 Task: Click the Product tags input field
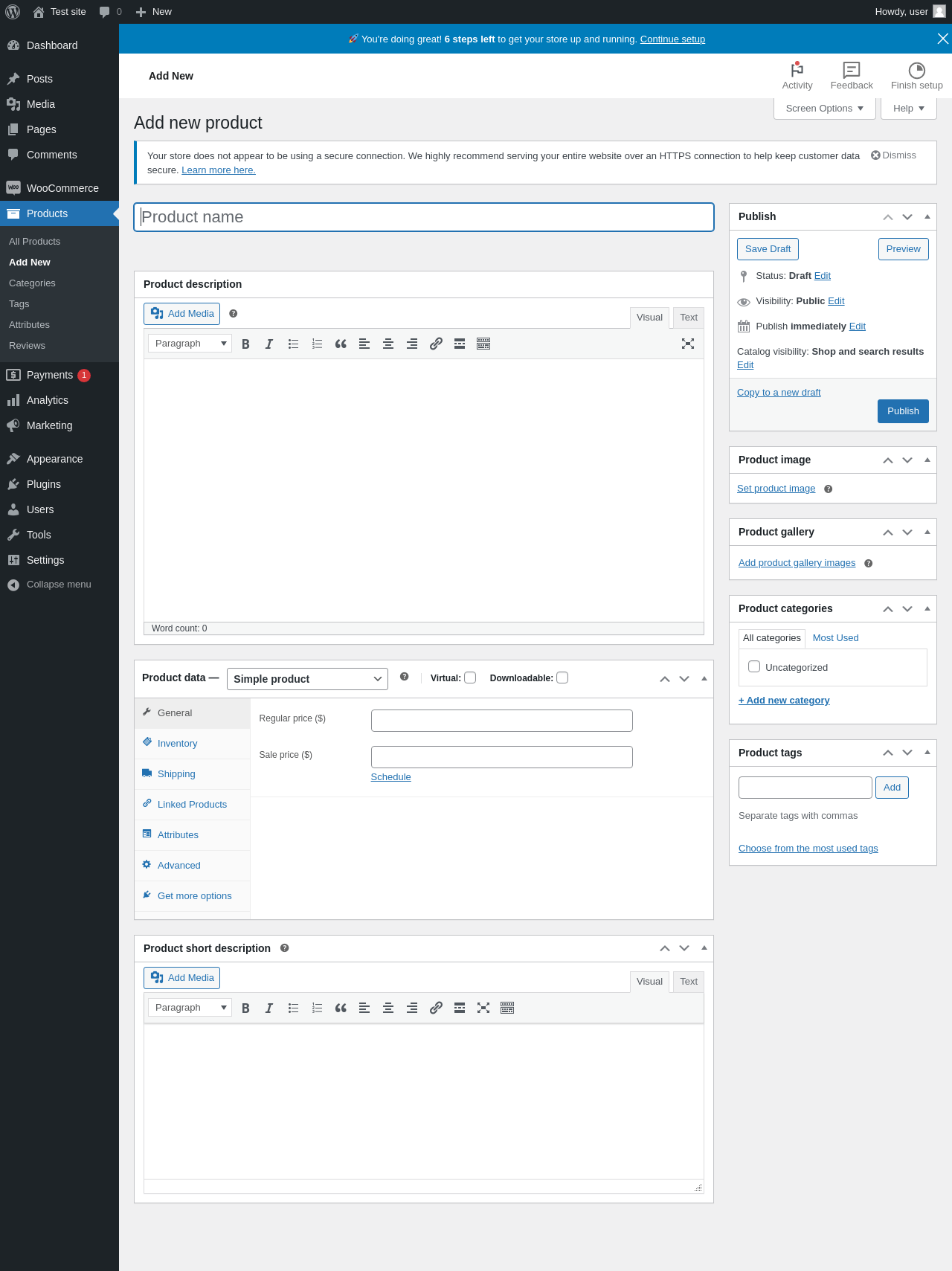(x=805, y=788)
